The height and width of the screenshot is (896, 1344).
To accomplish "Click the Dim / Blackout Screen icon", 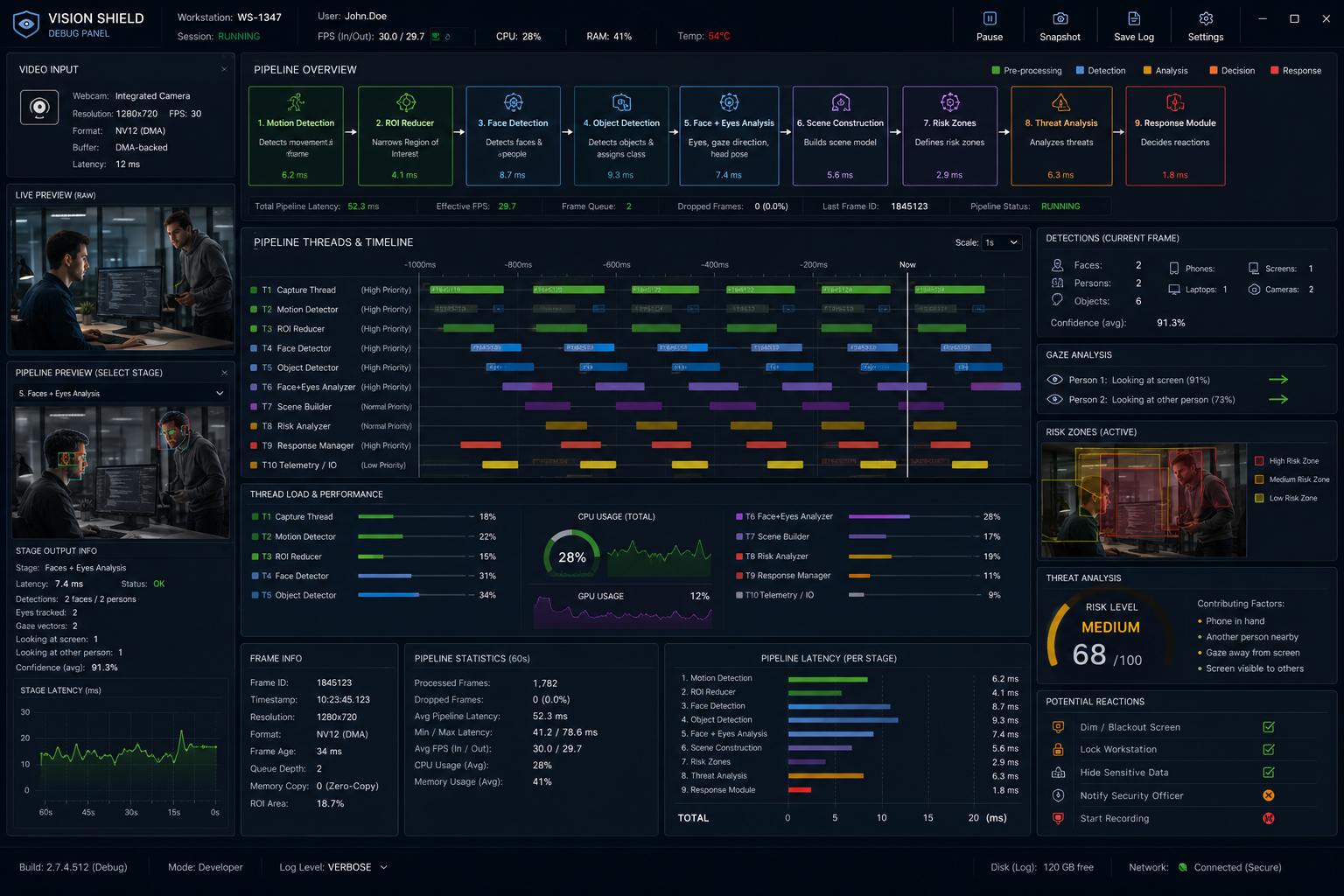I will 1058,726.
